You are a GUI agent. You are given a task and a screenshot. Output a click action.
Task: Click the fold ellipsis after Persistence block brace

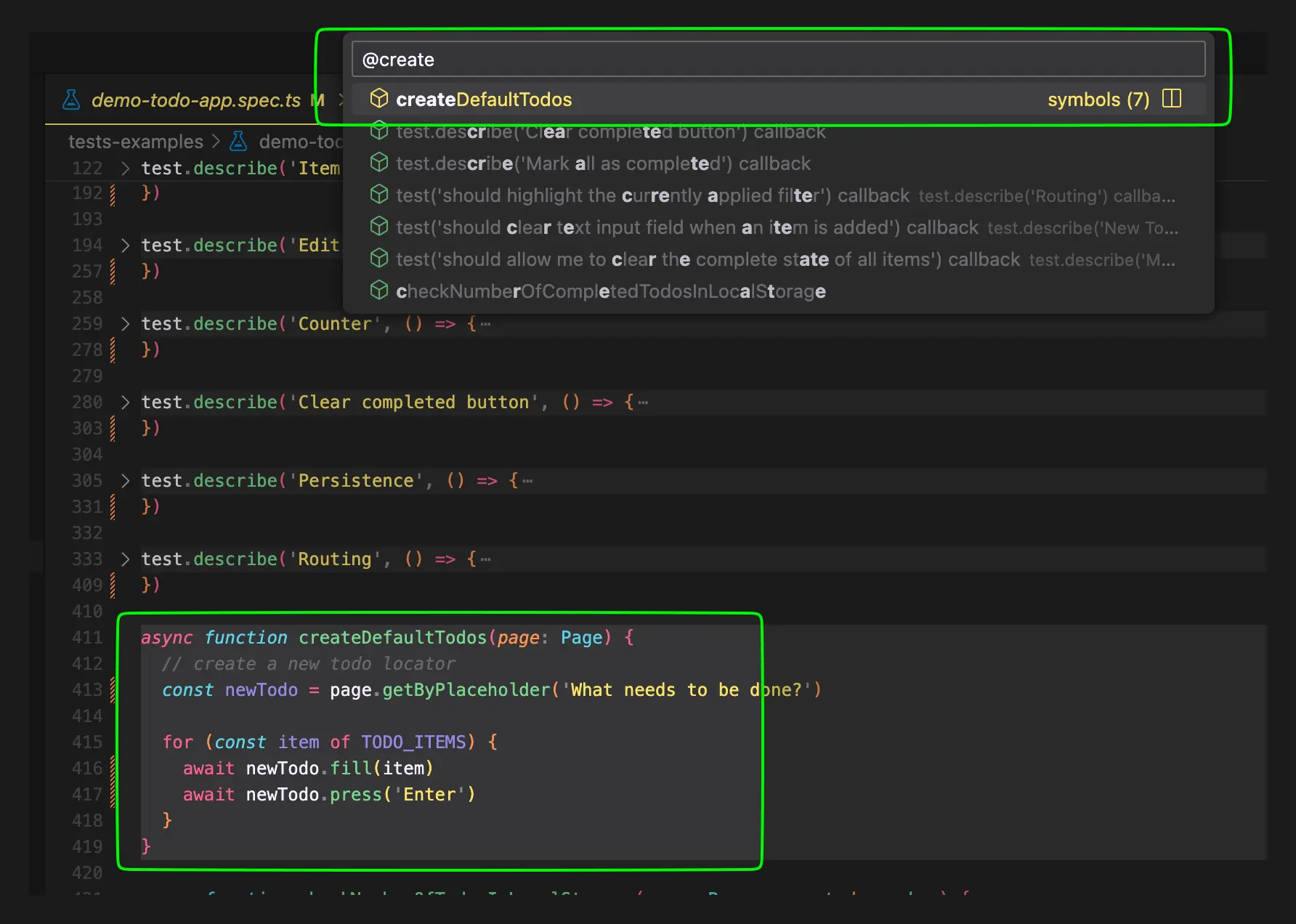pos(527,481)
